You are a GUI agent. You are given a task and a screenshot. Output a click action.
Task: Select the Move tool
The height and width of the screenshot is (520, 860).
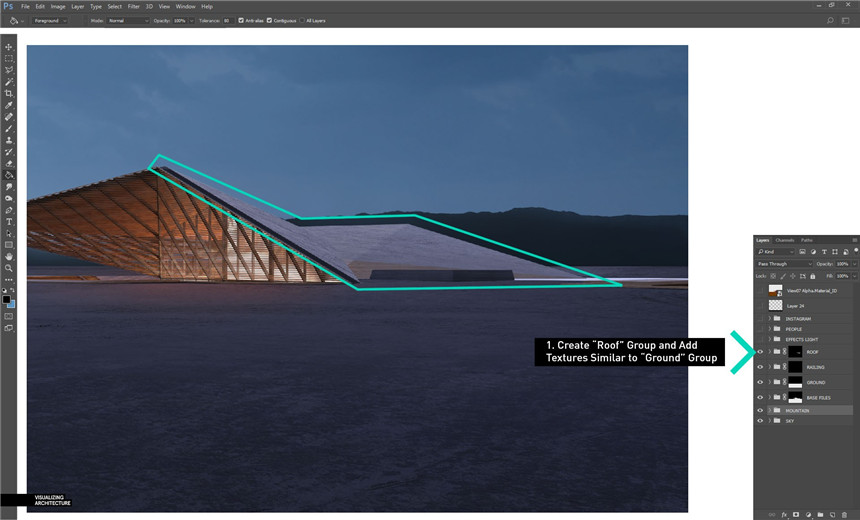click(9, 47)
